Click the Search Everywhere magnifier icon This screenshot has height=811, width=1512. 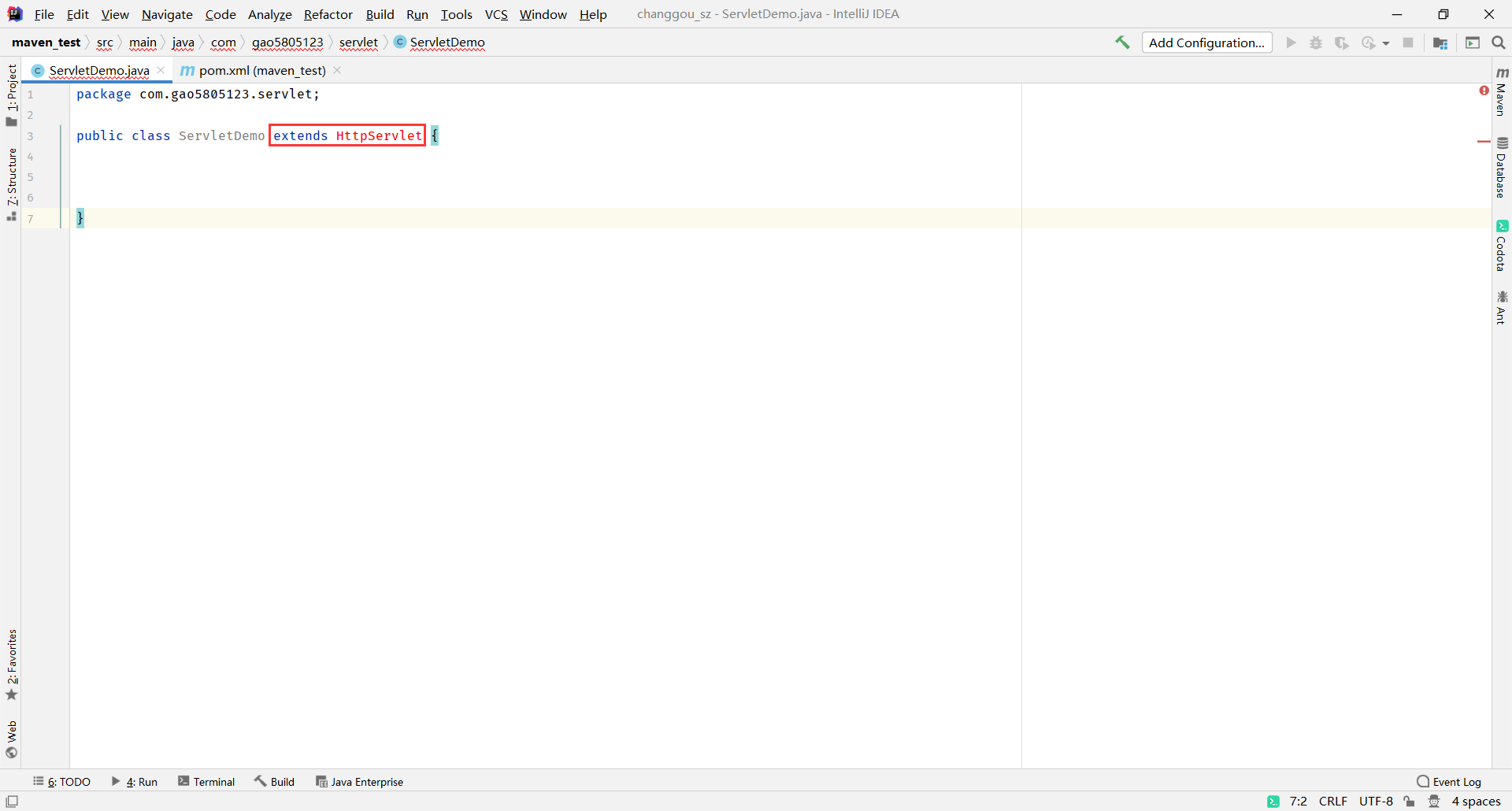click(1499, 43)
